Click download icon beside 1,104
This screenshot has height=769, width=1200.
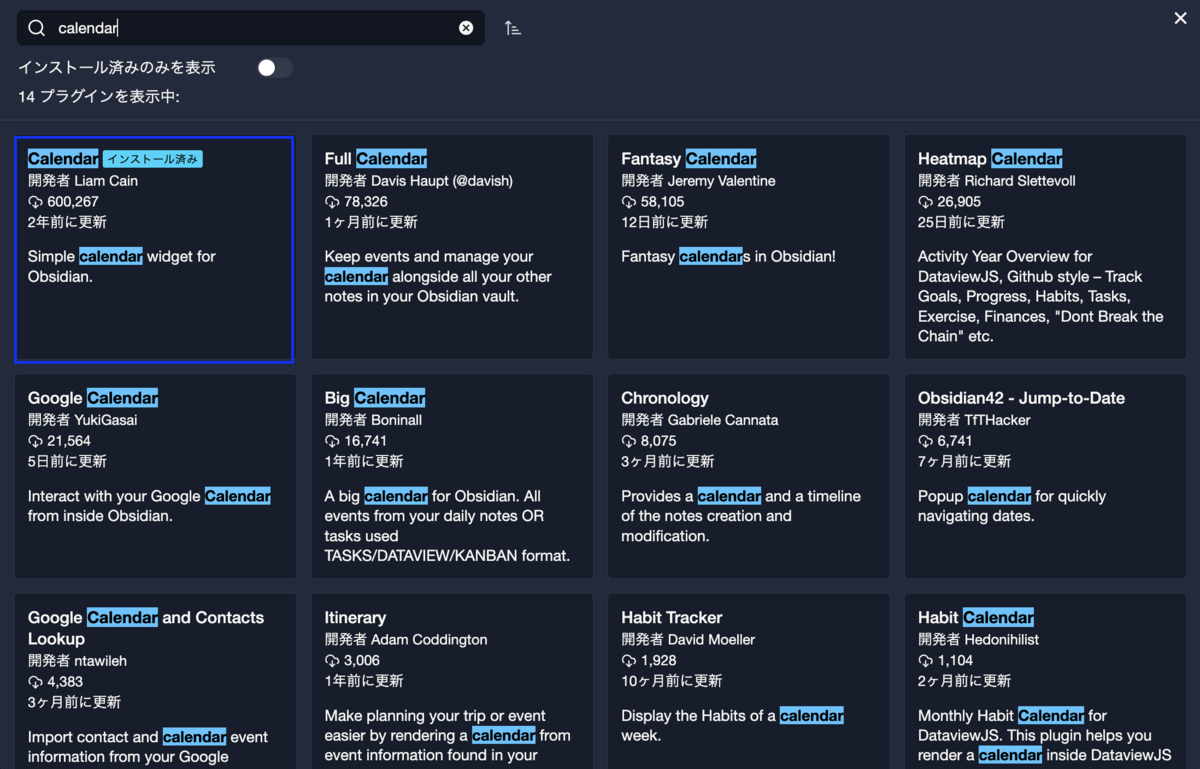click(x=926, y=661)
